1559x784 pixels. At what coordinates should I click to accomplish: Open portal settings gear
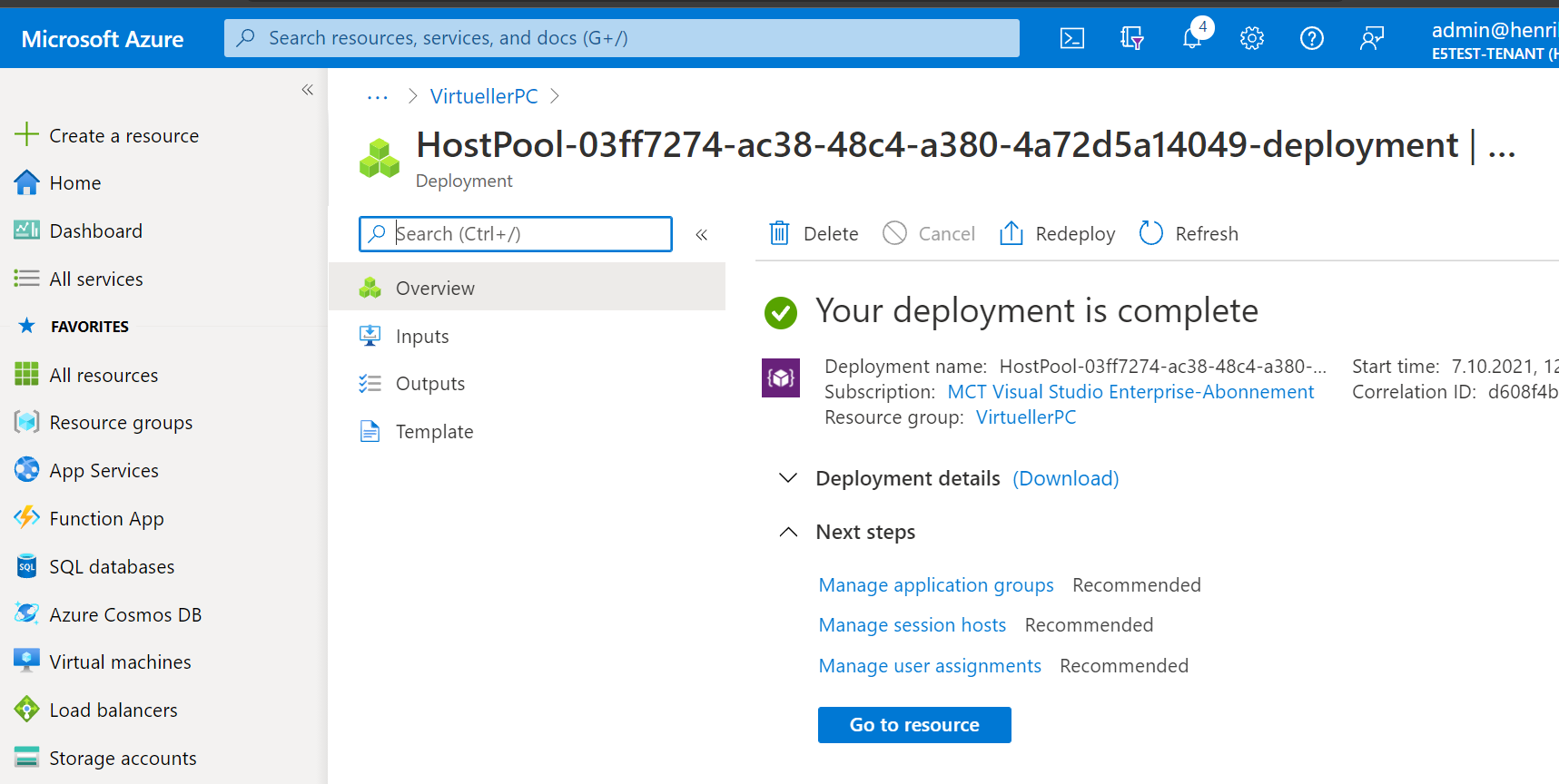(1252, 38)
